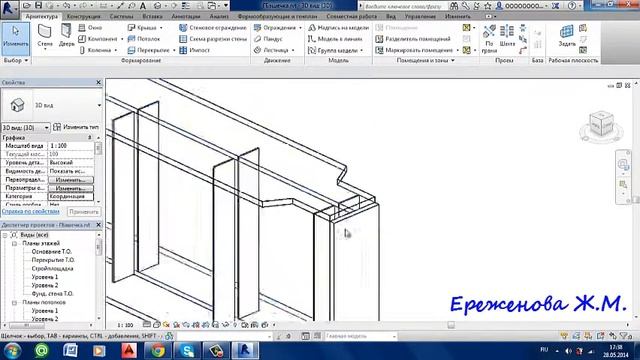Click Надпись на модели model text
Screen dimensions: 640x360
click(x=338, y=28)
